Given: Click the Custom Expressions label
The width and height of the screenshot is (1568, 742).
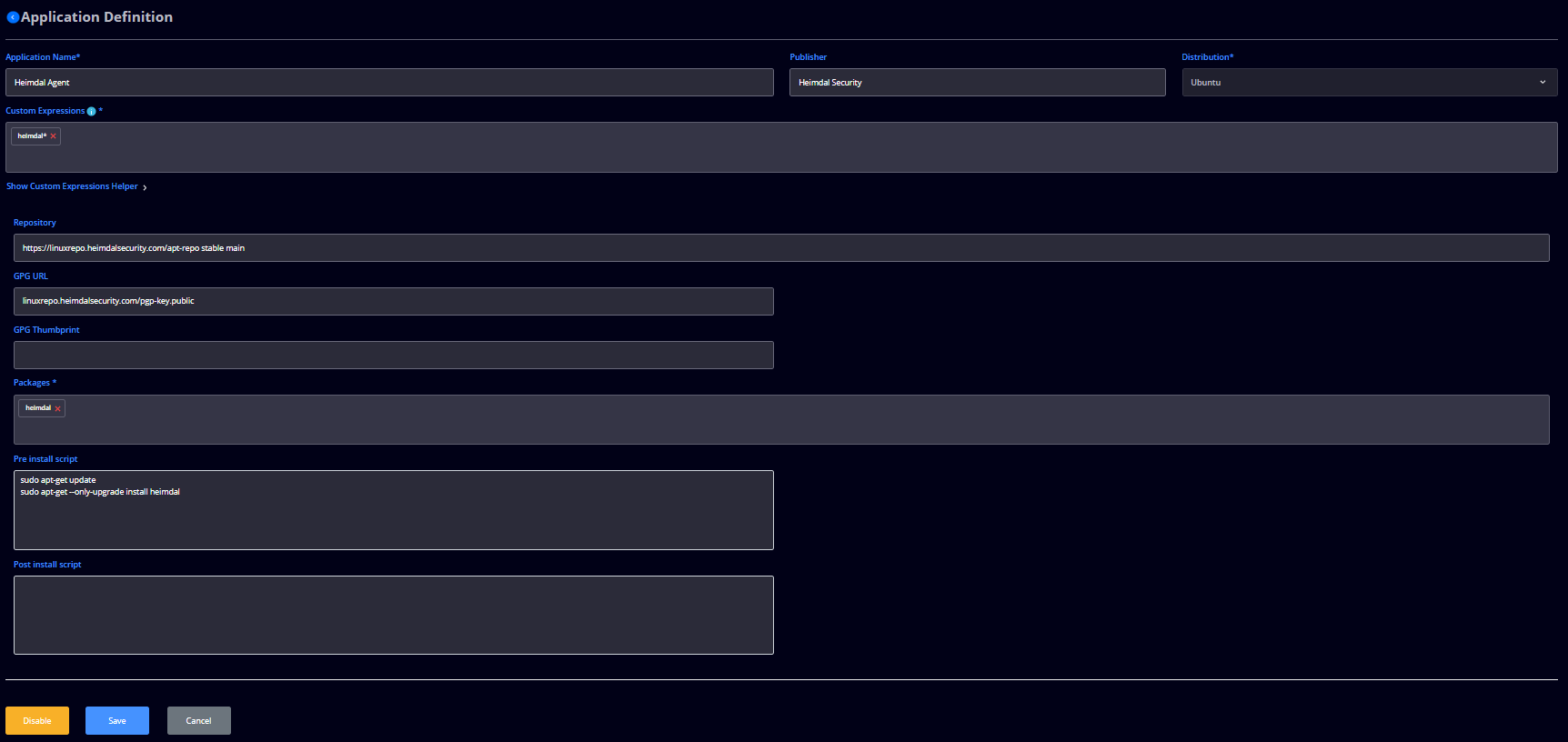Looking at the screenshot, I should (45, 111).
